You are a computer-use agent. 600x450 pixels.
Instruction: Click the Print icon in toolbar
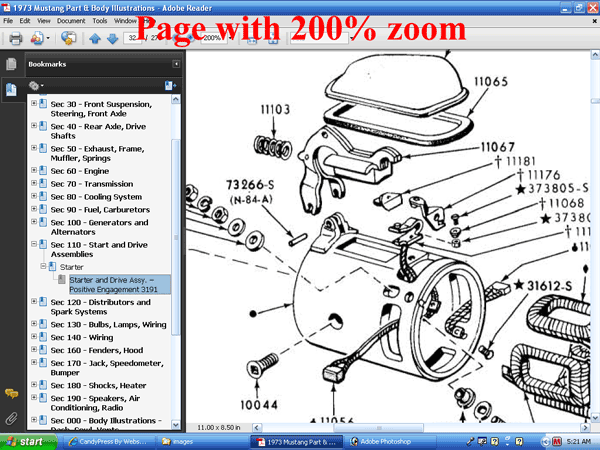click(15, 39)
